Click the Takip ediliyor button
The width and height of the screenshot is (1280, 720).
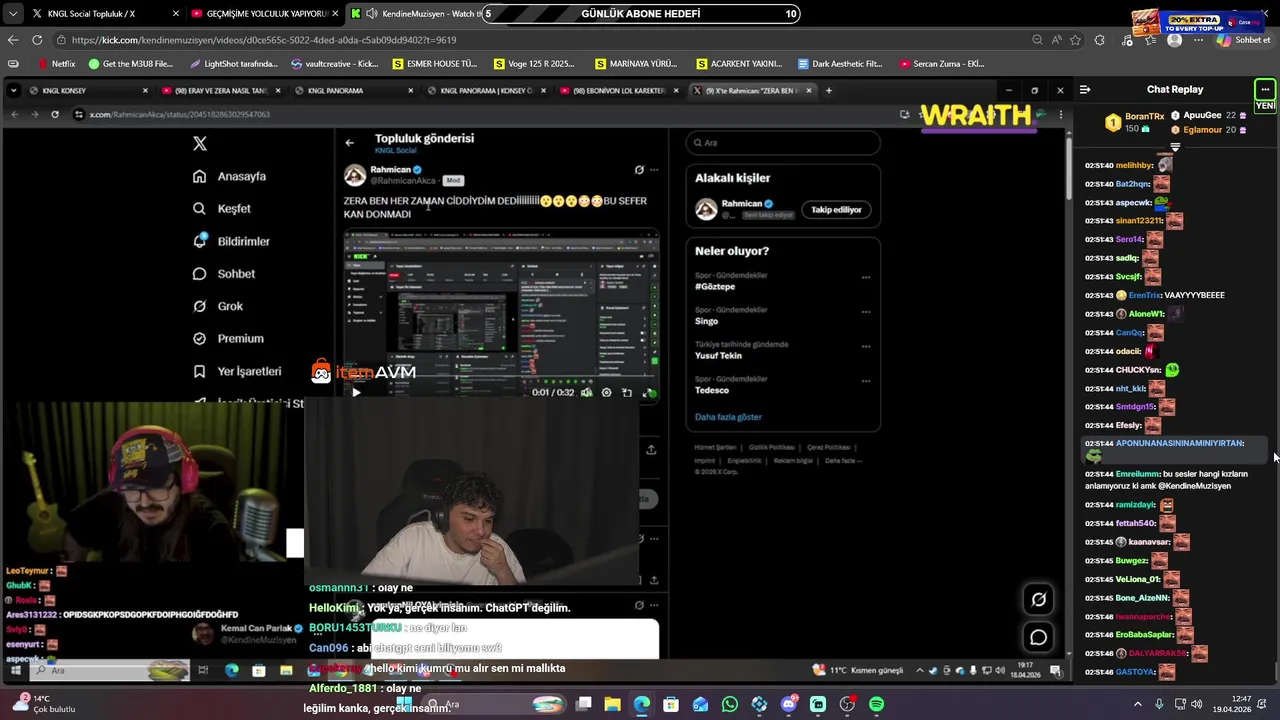click(836, 210)
